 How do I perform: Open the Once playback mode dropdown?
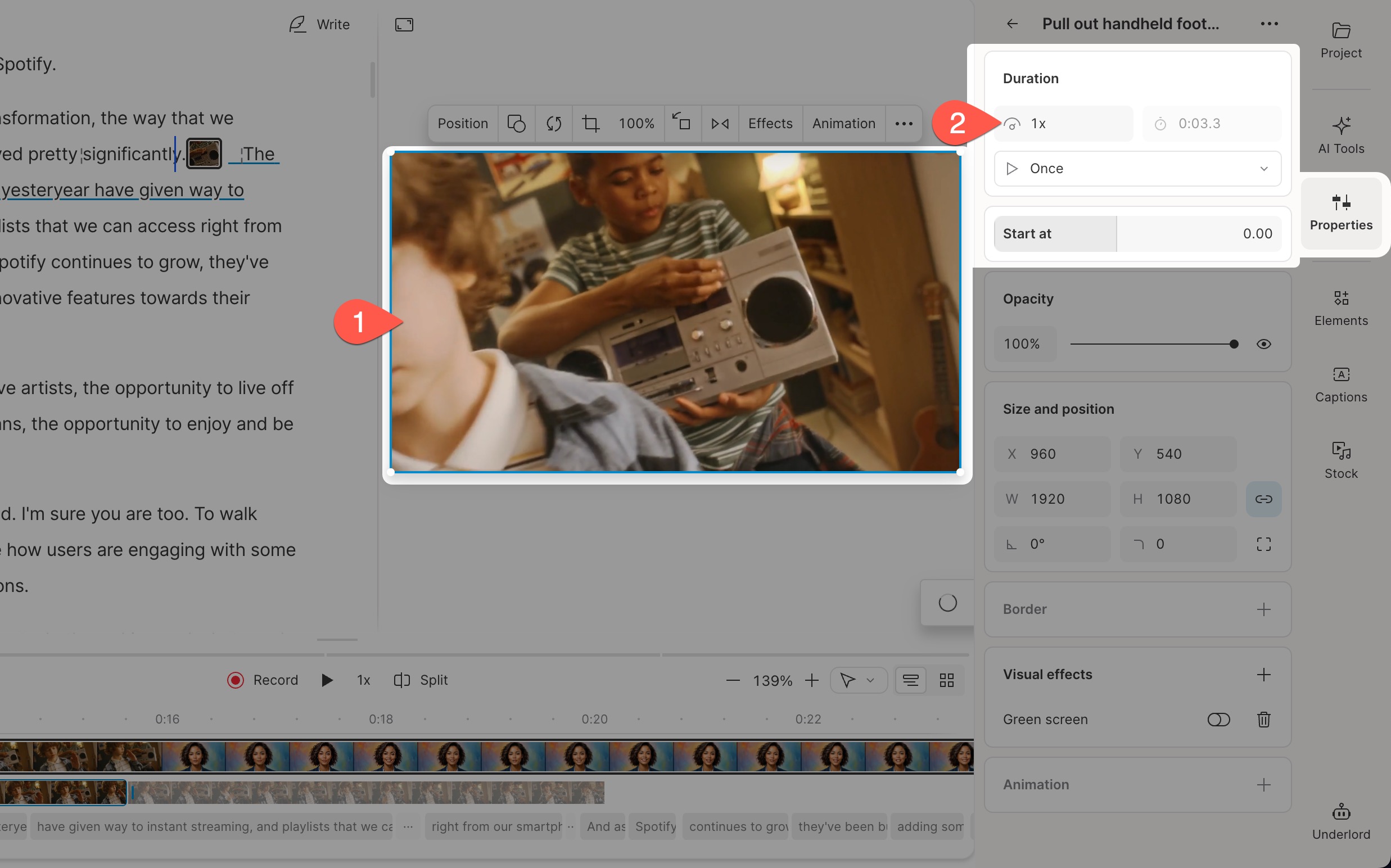1137,168
